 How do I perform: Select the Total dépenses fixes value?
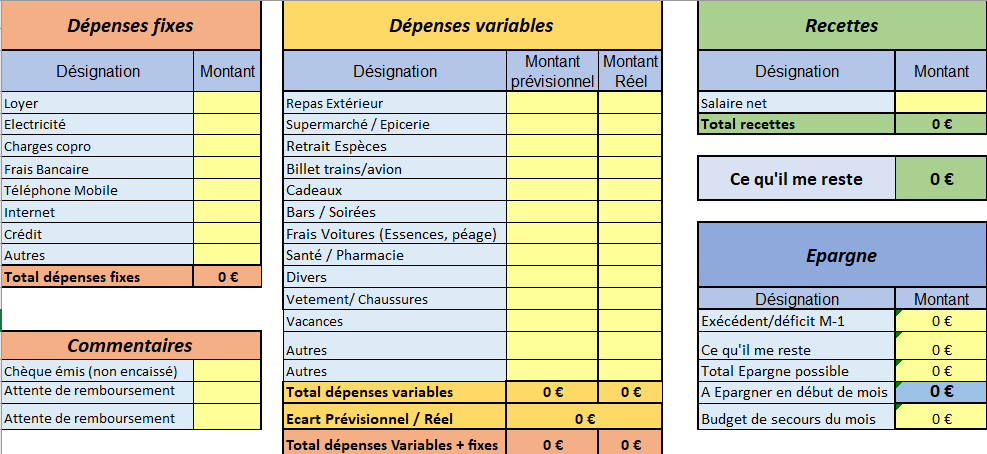(x=227, y=276)
